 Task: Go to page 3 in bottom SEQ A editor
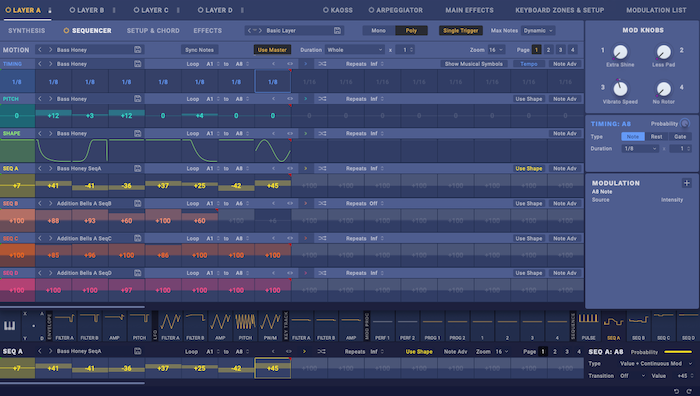567,351
